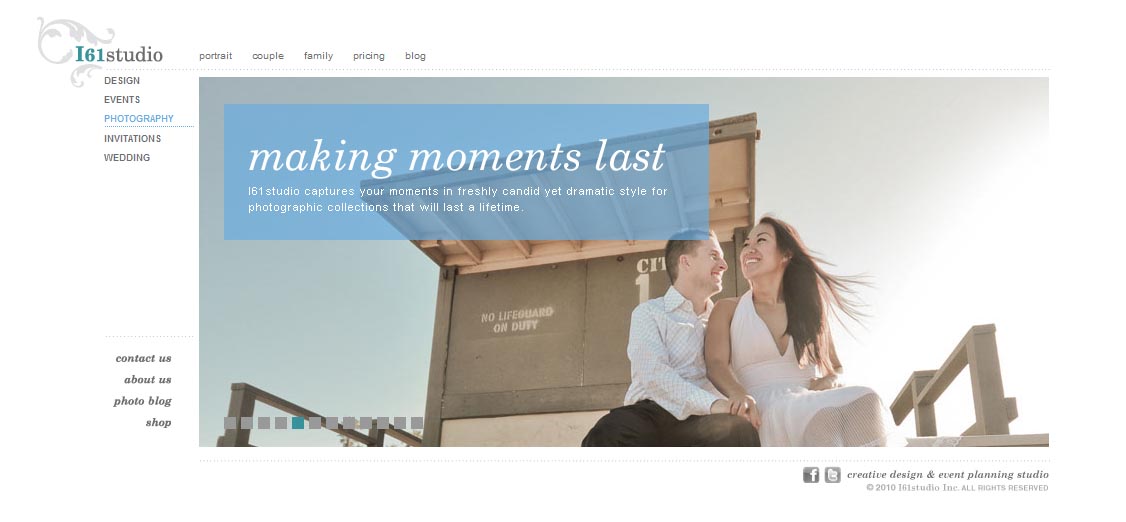Open INVITATIONS in the side menu
This screenshot has height=522, width=1126.
coord(132,139)
